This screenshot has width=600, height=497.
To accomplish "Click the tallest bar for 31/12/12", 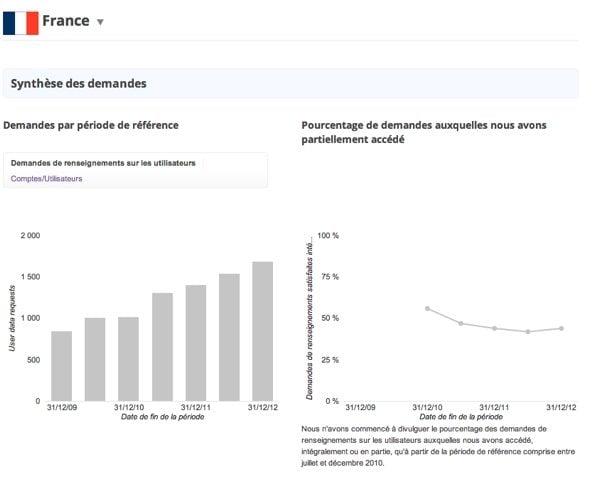I will tap(262, 331).
